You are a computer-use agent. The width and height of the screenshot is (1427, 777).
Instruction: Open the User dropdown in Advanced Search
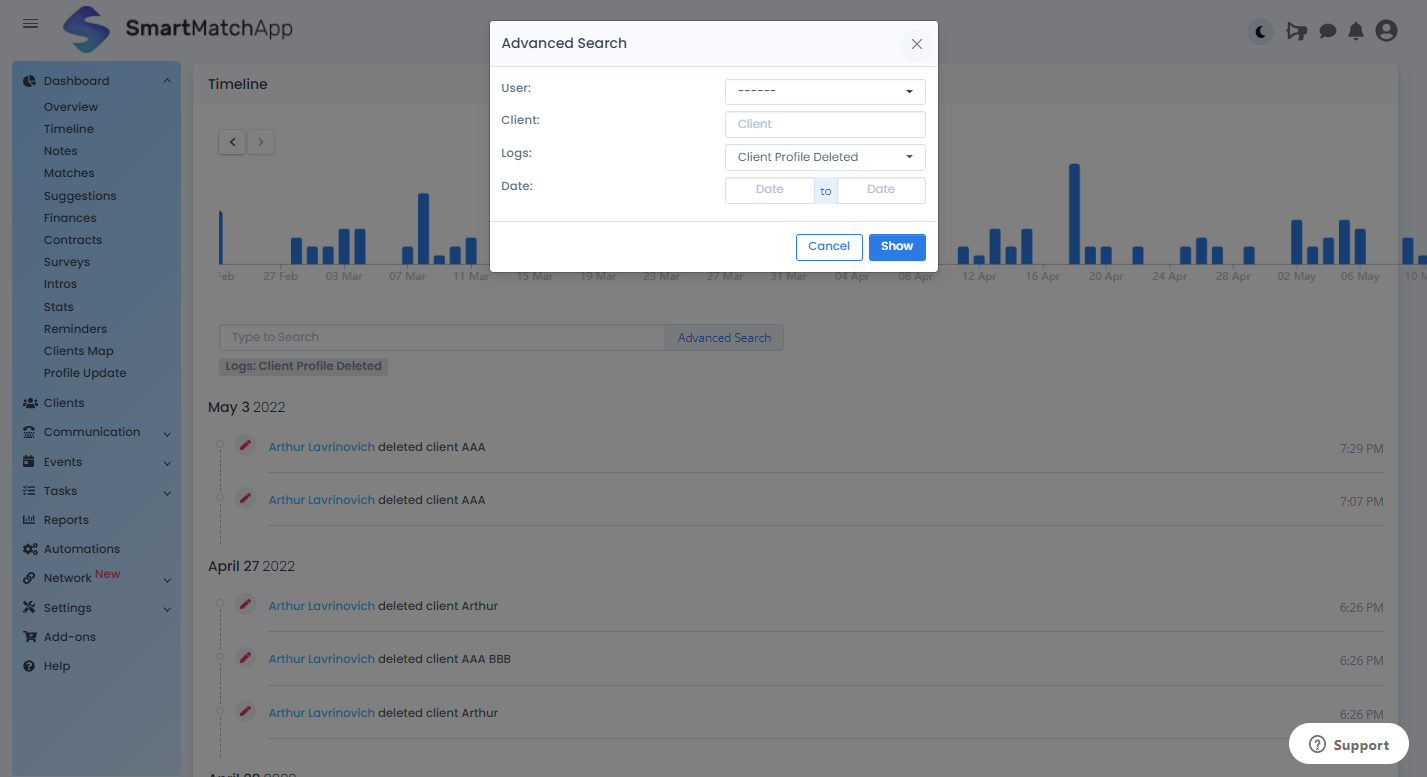click(x=824, y=91)
